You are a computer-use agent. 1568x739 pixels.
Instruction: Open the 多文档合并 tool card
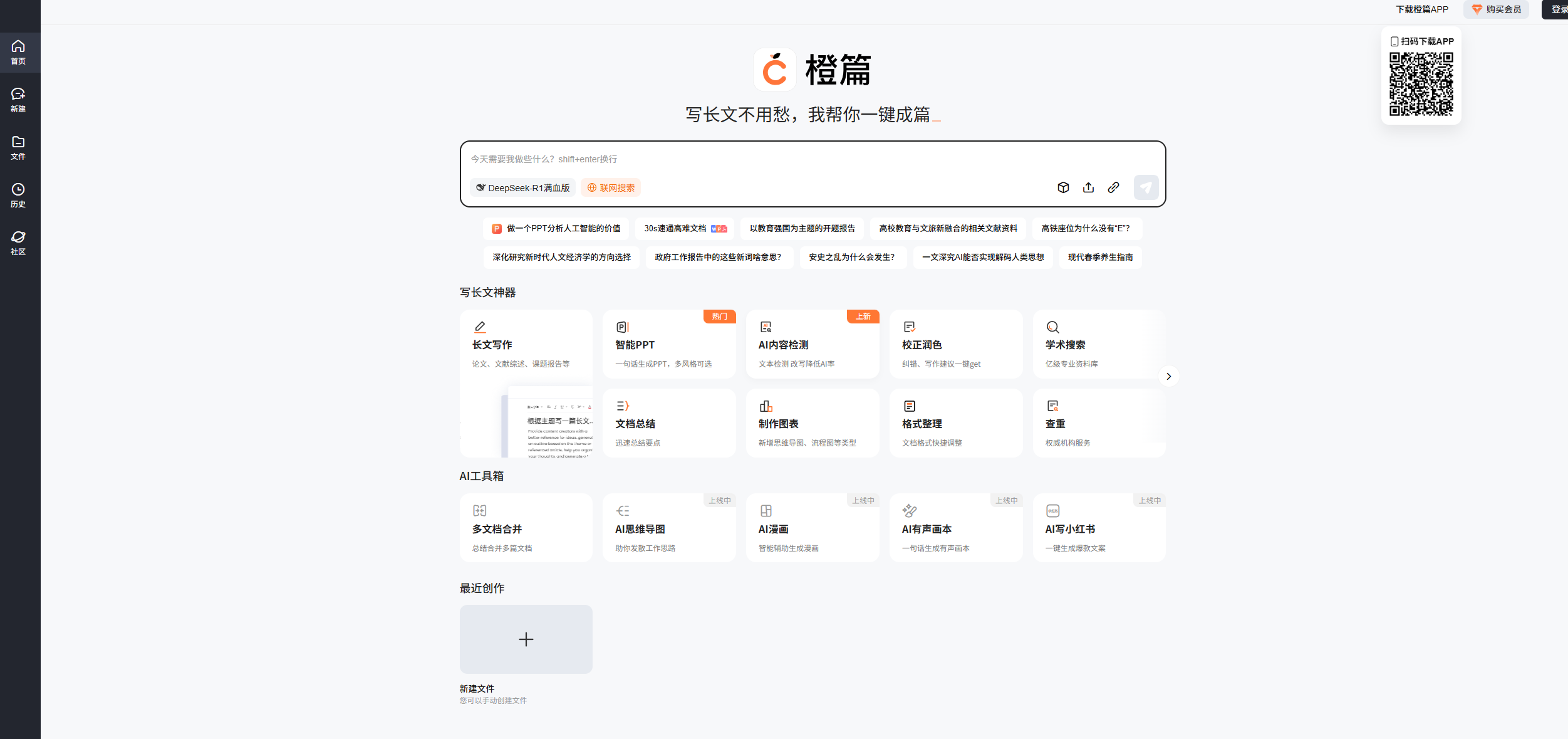pyautogui.click(x=526, y=528)
